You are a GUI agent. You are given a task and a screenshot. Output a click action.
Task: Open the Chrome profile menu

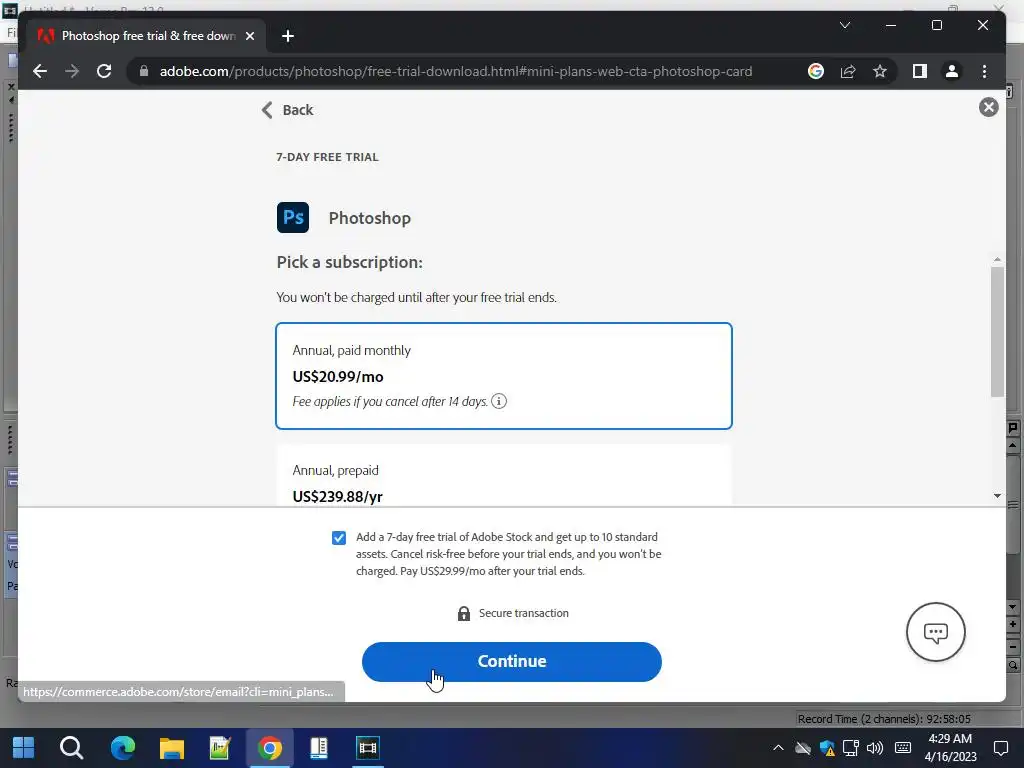pyautogui.click(x=952, y=71)
